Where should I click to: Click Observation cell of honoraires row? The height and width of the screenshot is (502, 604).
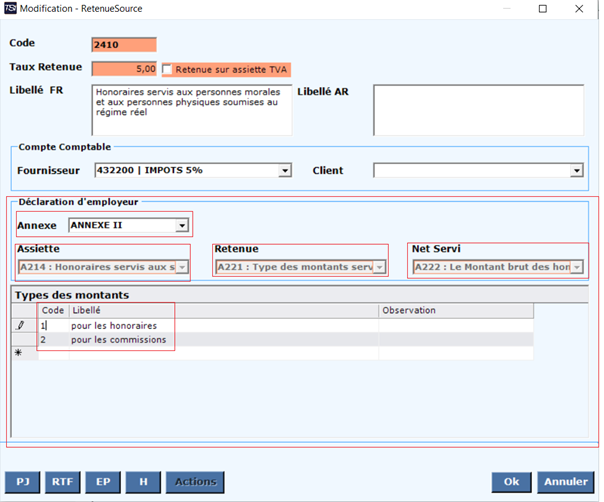tap(456, 326)
